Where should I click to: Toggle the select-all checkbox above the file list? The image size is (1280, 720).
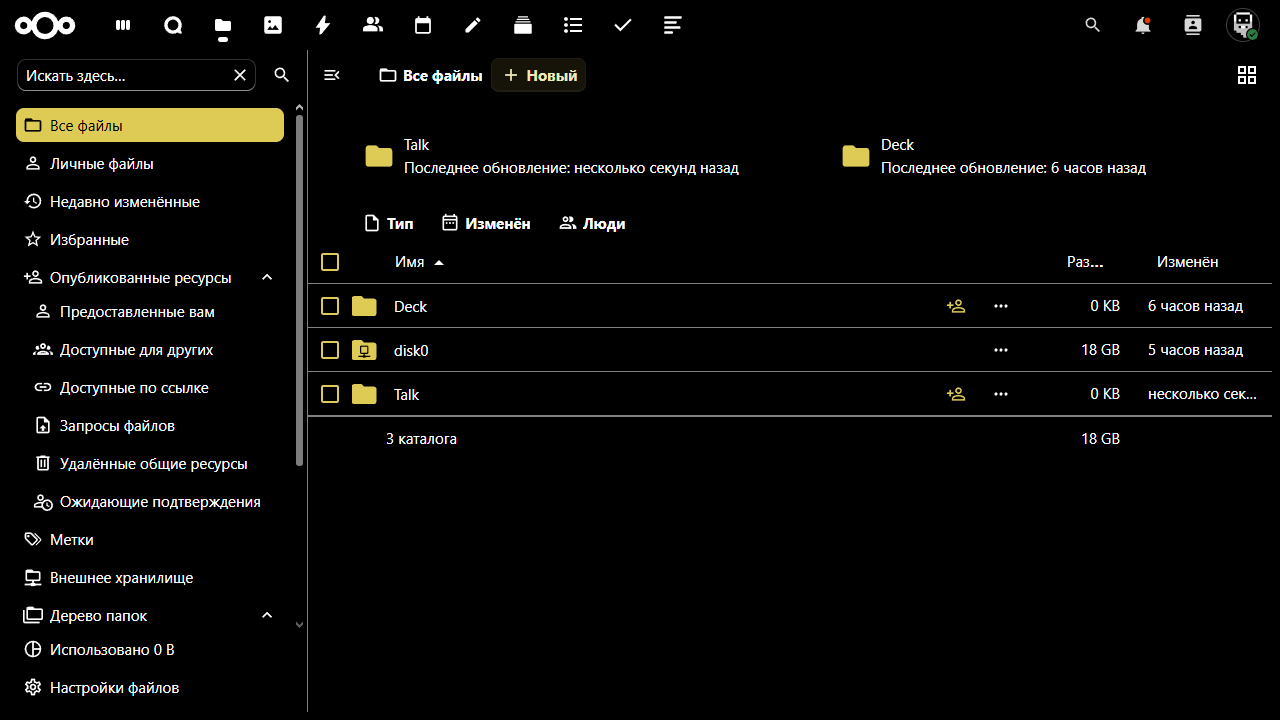click(329, 261)
